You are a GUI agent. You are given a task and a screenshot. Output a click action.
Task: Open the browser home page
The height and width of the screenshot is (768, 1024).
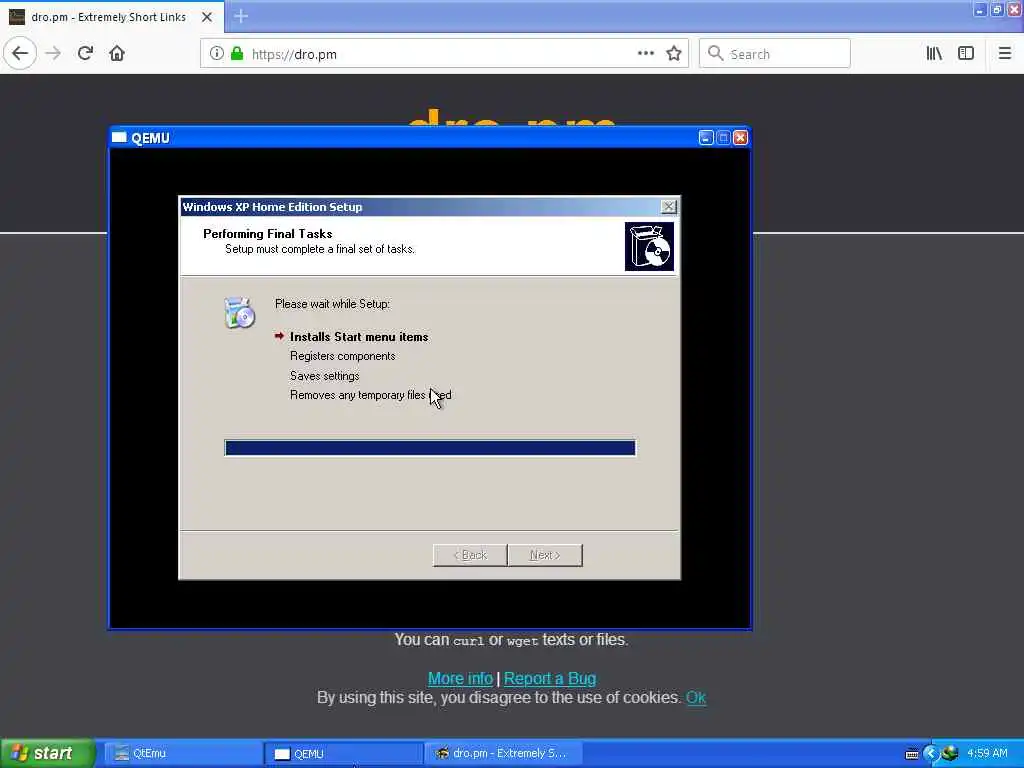pos(117,54)
